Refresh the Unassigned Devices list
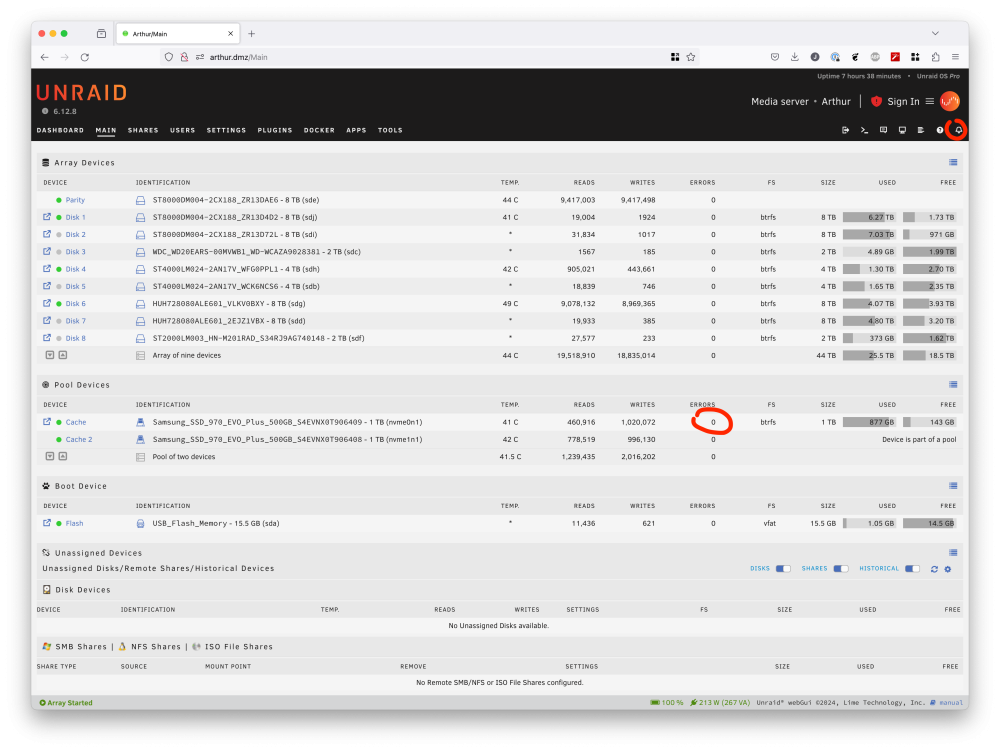Screen dimensions: 1000x751 (x=934, y=569)
